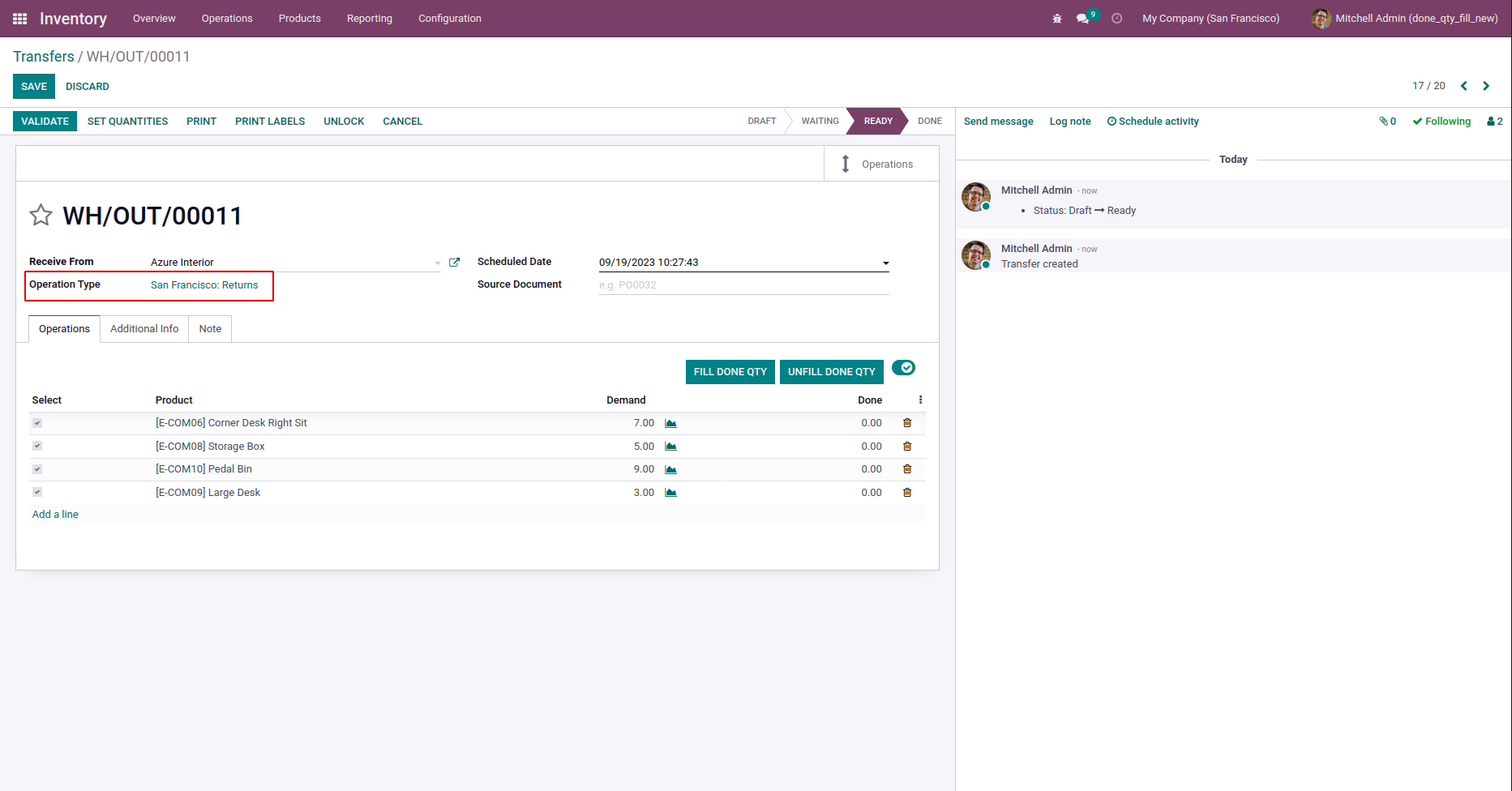Click the Done status stage
Viewport: 1512px width, 791px height.
tap(930, 122)
